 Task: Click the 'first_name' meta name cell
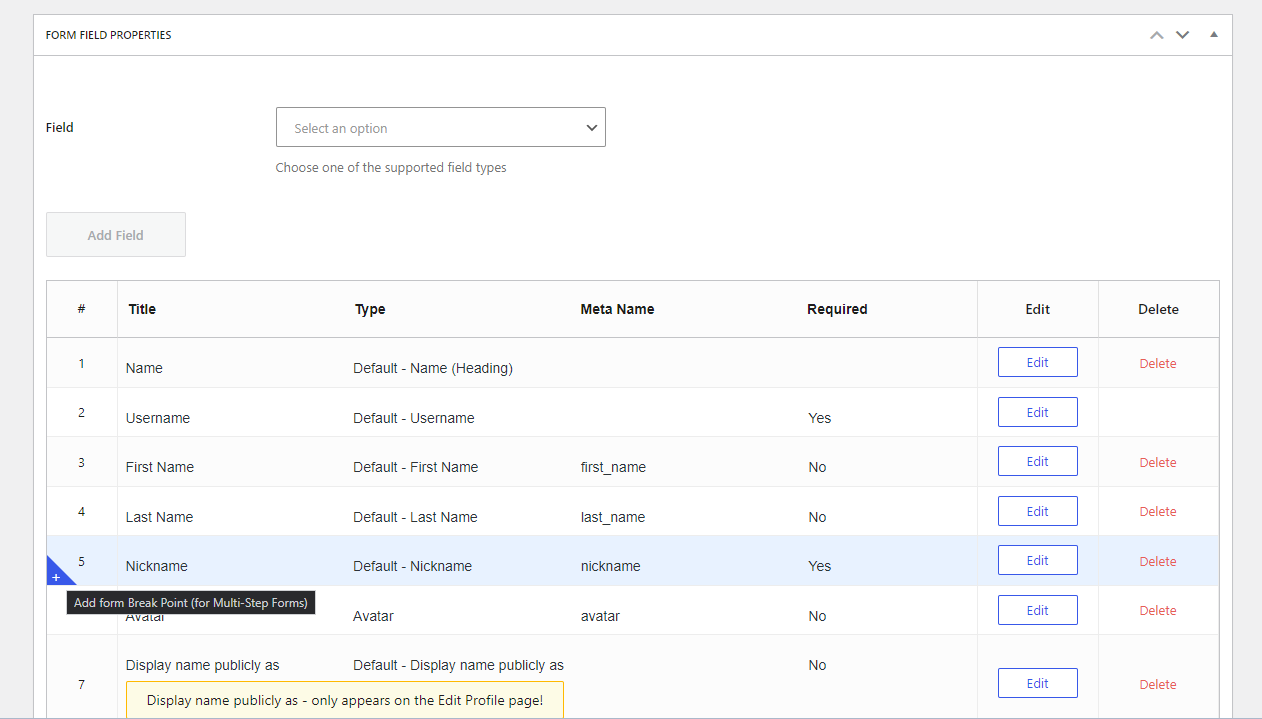pyautogui.click(x=613, y=467)
